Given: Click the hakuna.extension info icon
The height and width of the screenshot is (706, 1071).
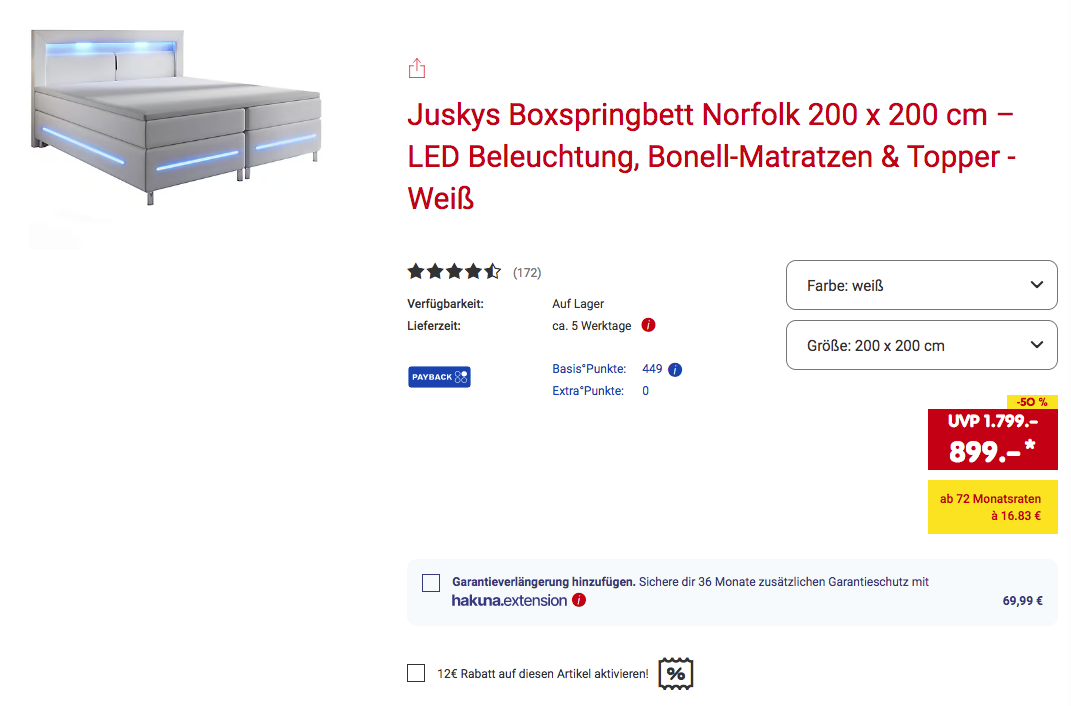Looking at the screenshot, I should tap(579, 601).
